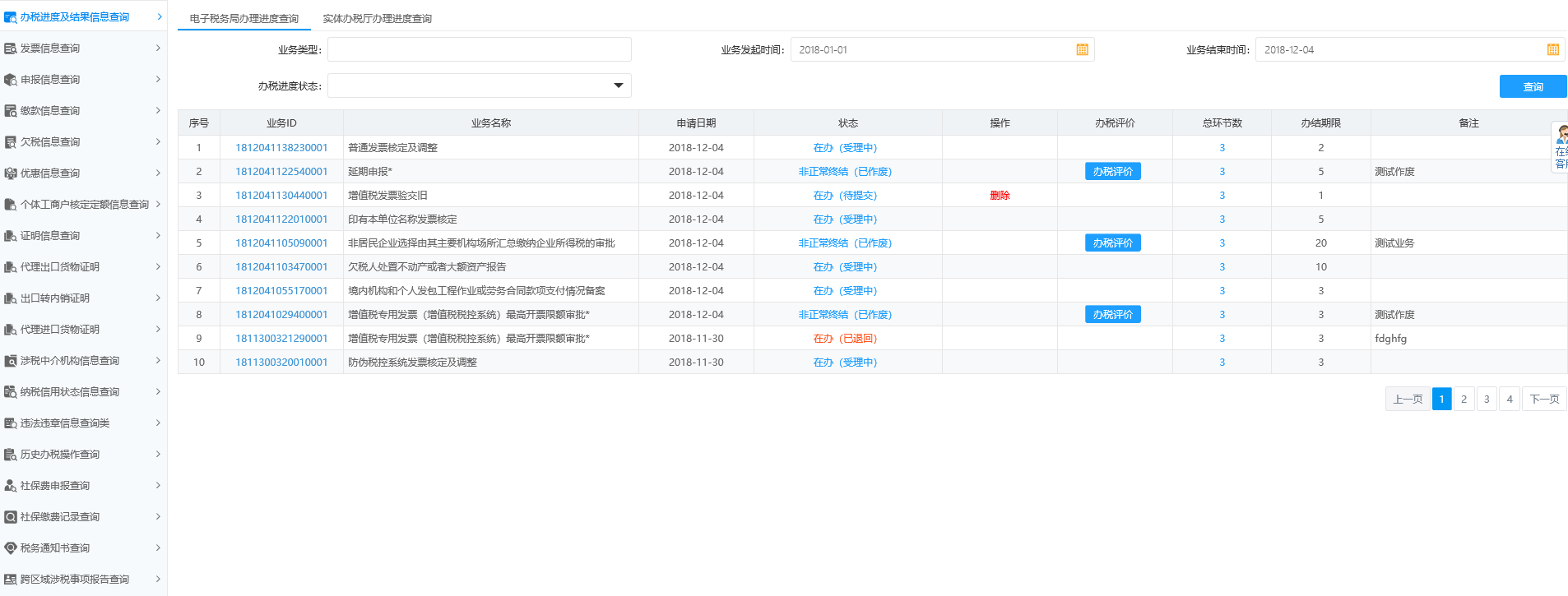Image resolution: width=1568 pixels, height=596 pixels.
Task: Click the 违法违章信息查询类 sidebar icon
Action: click(x=10, y=423)
